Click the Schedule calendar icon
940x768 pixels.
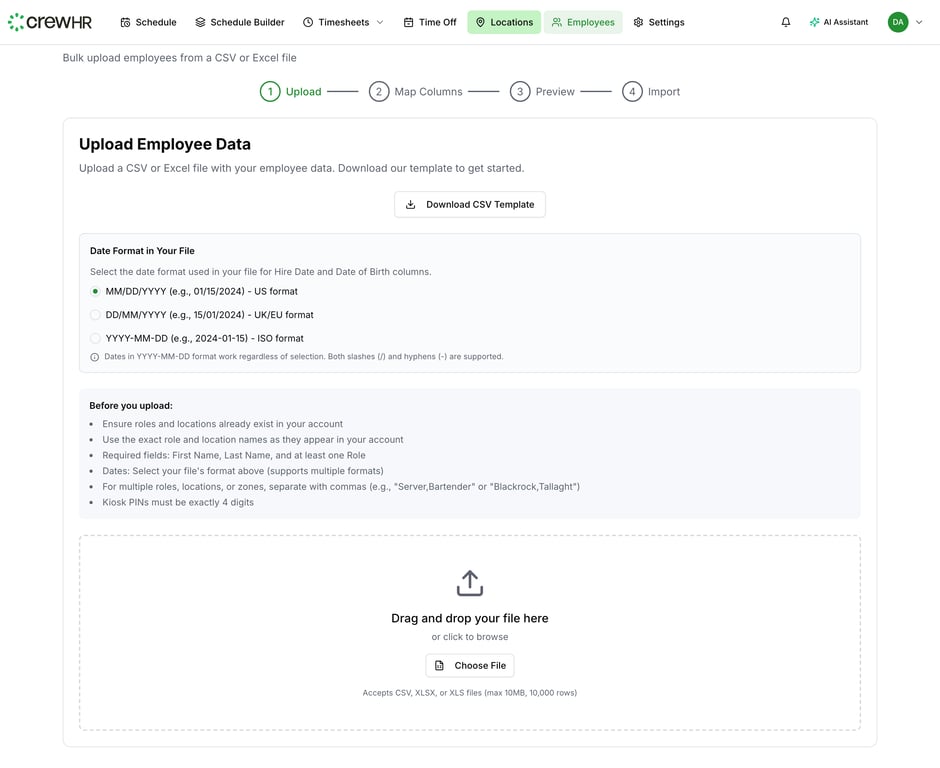coord(125,22)
